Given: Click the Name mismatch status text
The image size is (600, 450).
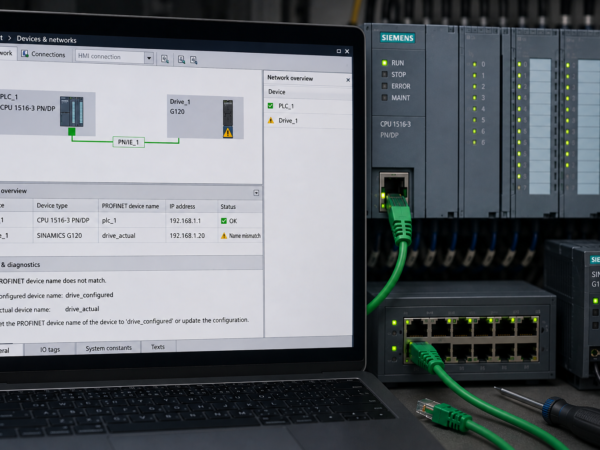Looking at the screenshot, I should [x=245, y=236].
